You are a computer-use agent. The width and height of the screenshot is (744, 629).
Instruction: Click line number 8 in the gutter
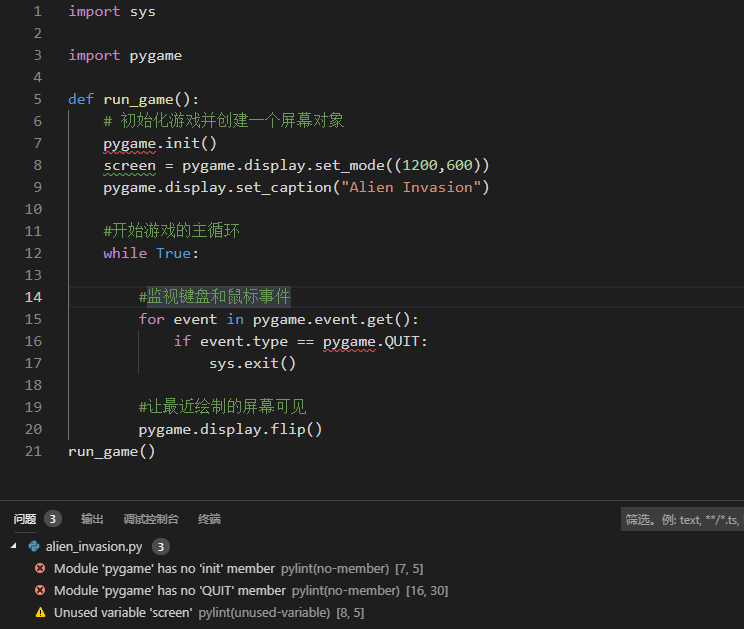(37, 165)
